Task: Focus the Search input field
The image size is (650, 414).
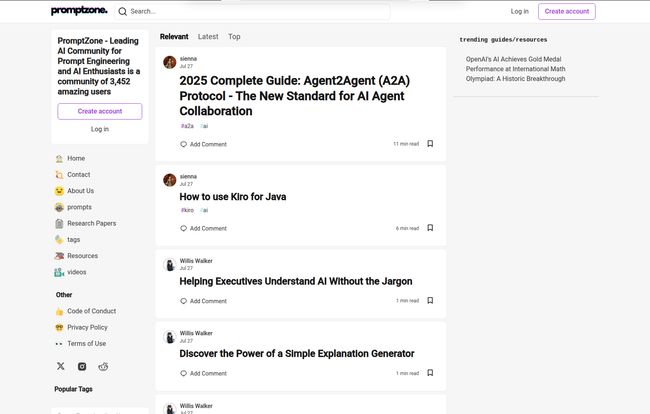Action: click(x=255, y=12)
